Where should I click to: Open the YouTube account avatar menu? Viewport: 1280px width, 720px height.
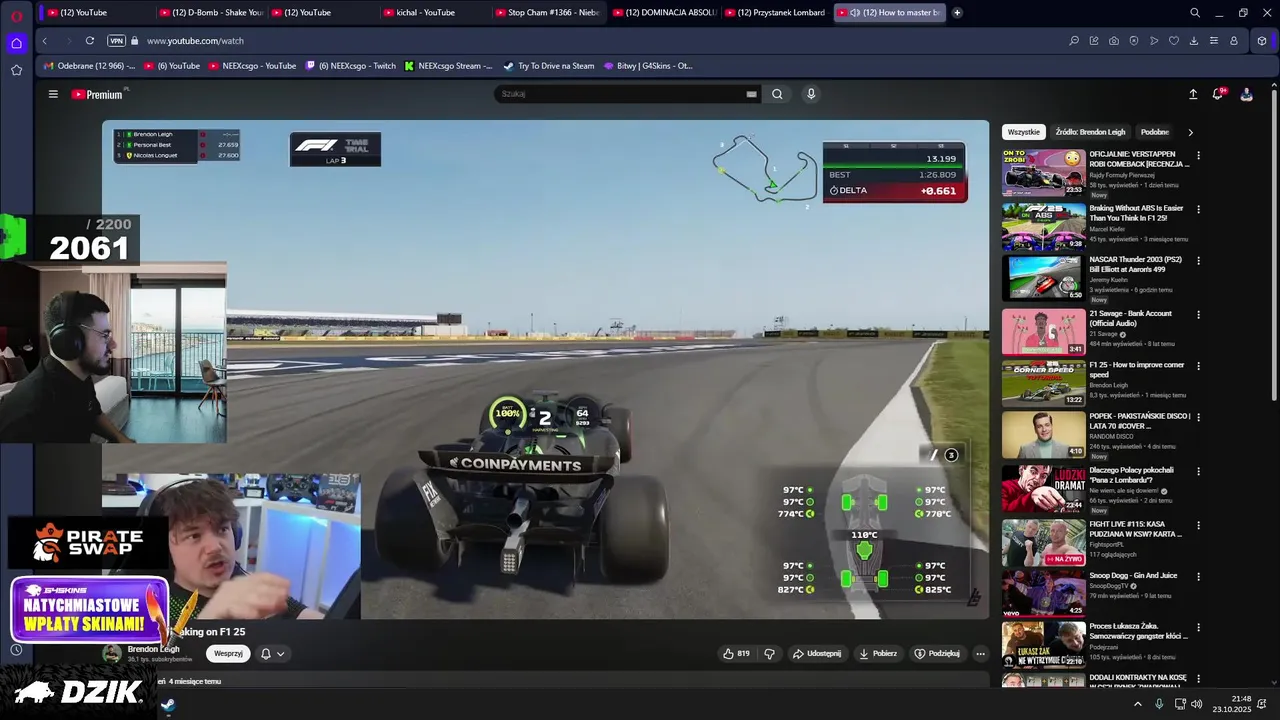pyautogui.click(x=1246, y=94)
